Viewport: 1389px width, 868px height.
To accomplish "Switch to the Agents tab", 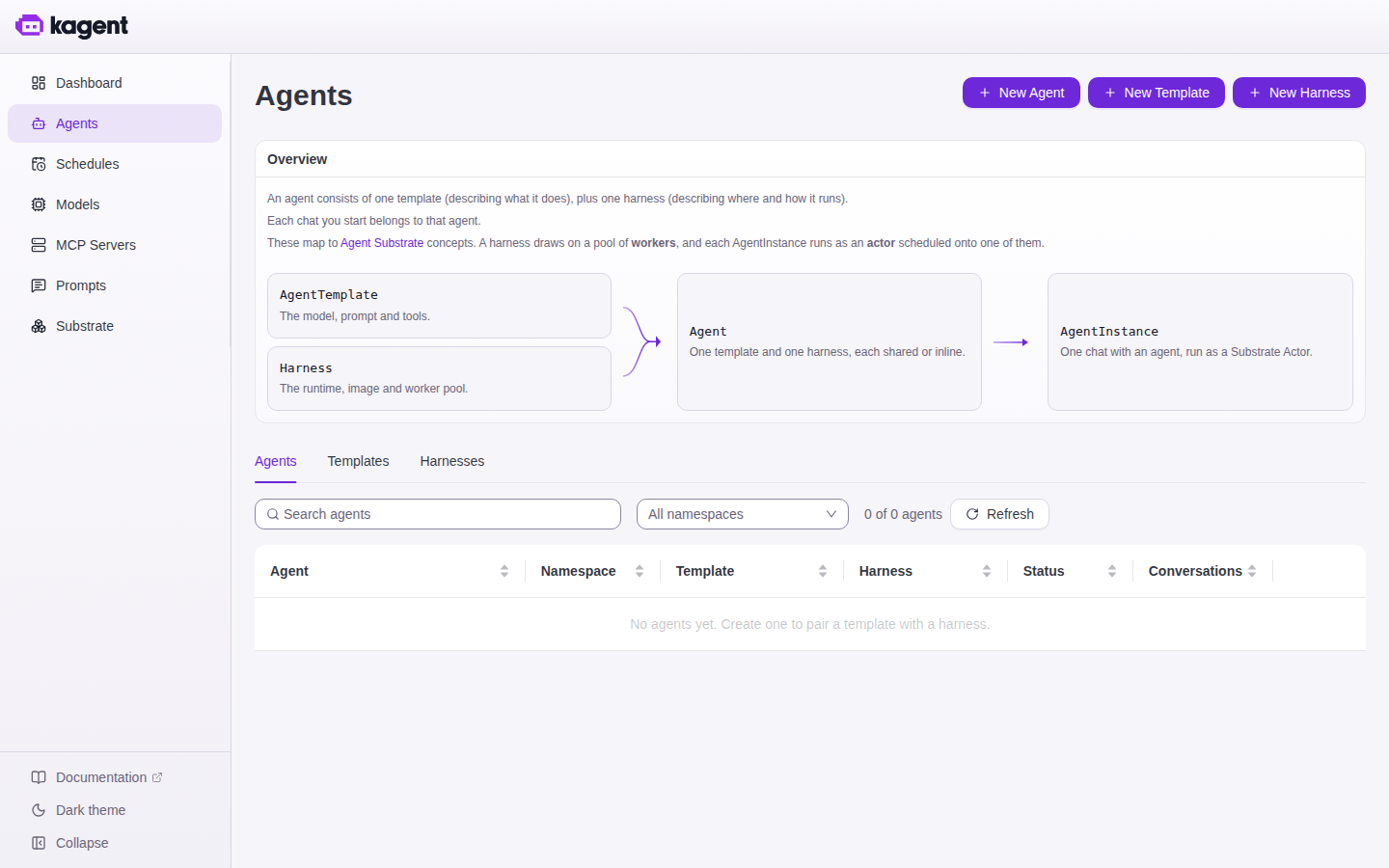I will [x=276, y=461].
